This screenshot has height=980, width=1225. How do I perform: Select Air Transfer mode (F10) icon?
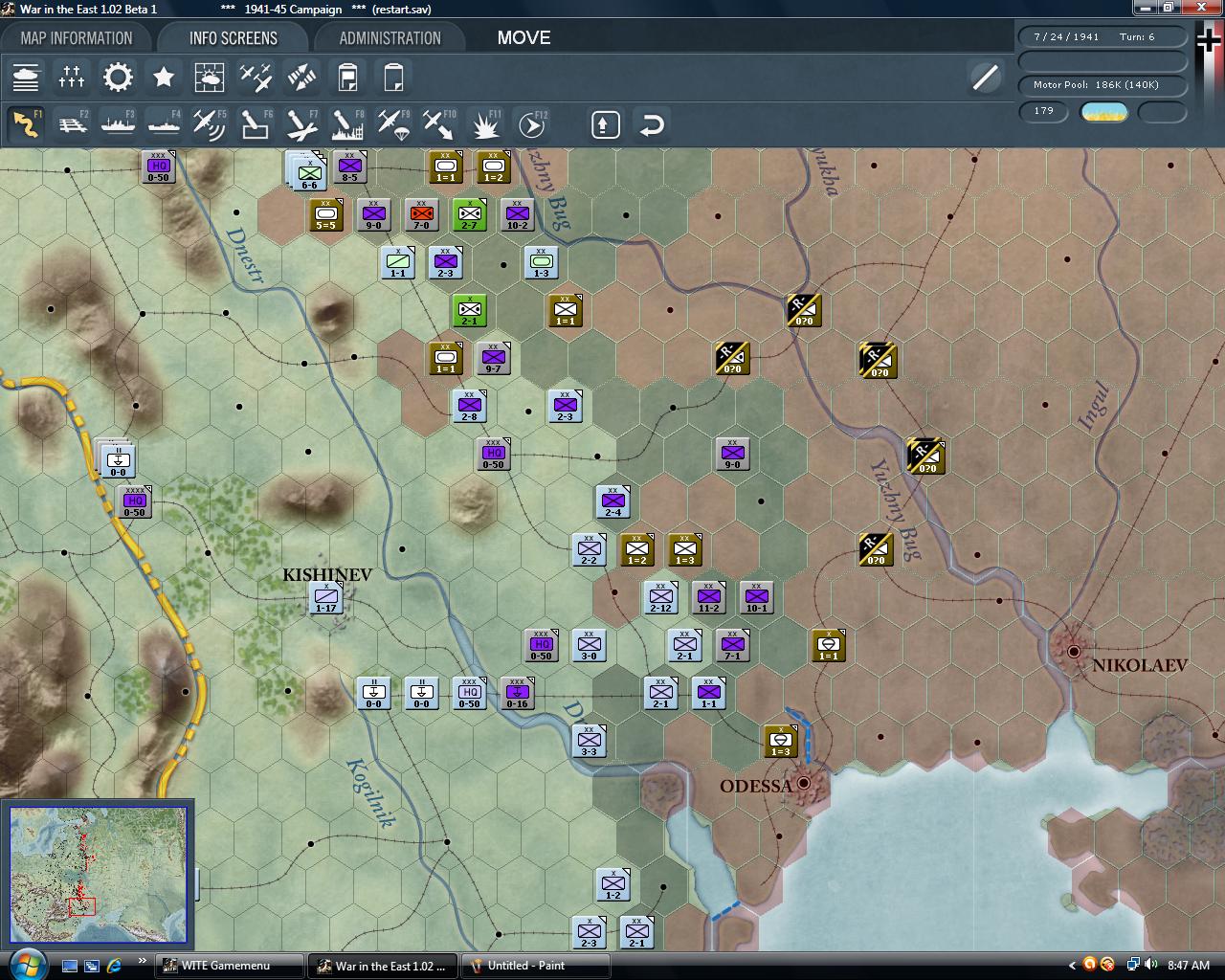(439, 124)
